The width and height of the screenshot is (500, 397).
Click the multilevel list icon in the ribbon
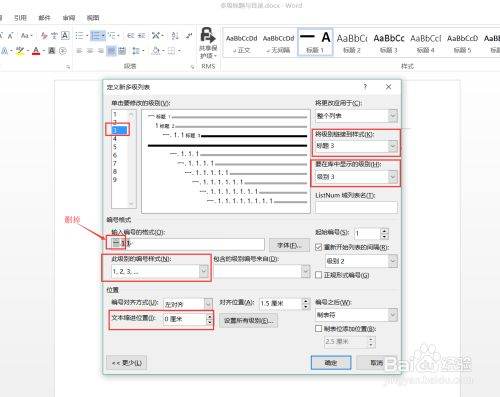pyautogui.click(x=113, y=35)
